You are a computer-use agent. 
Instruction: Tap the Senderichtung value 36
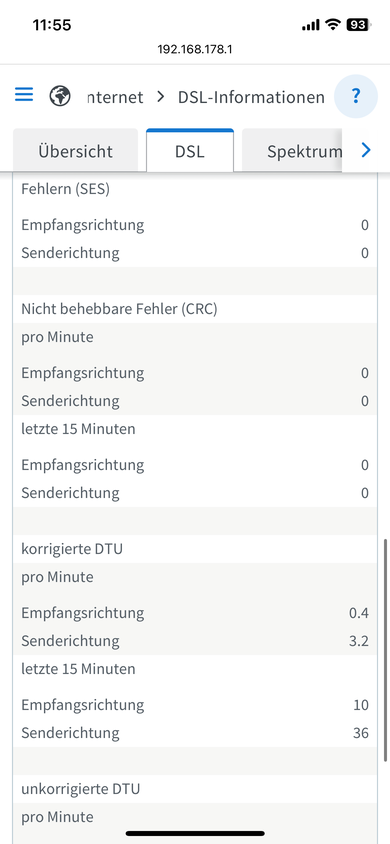(361, 733)
